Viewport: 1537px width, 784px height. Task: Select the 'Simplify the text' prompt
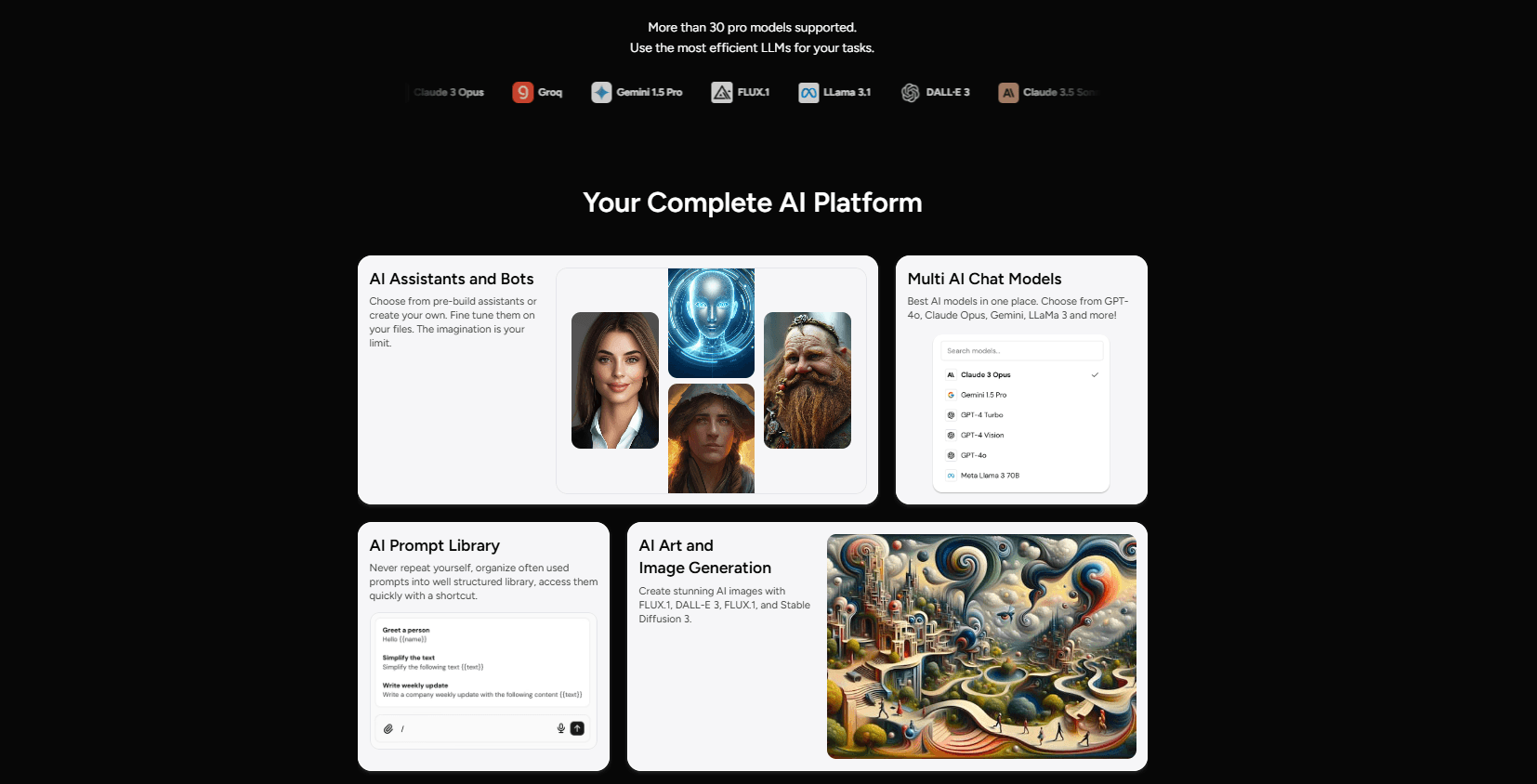point(433,662)
